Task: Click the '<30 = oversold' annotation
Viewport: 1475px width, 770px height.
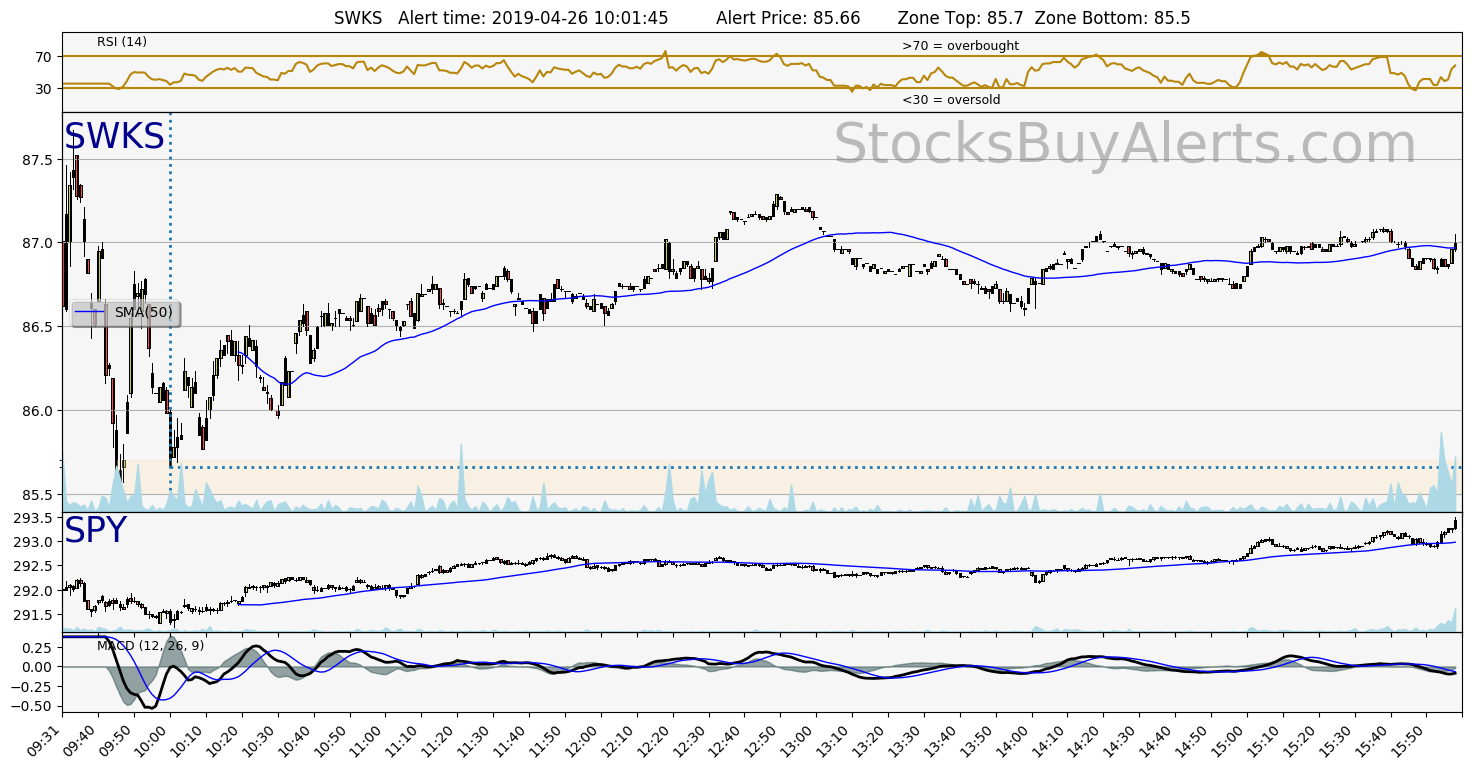Action: 951,100
